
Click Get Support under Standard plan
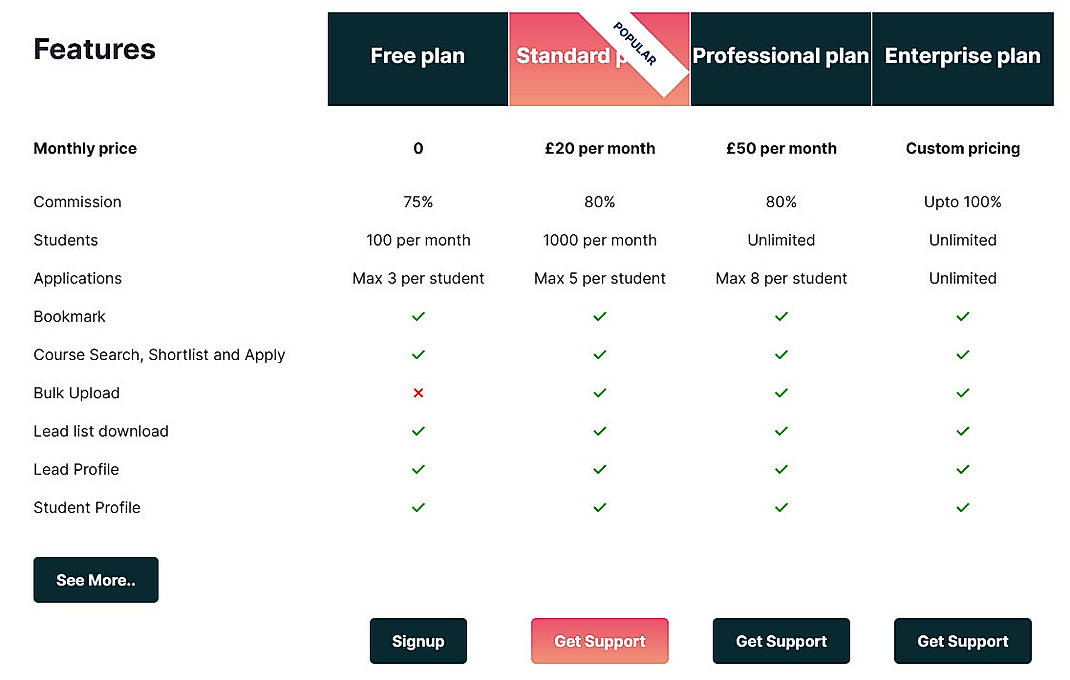coord(599,641)
